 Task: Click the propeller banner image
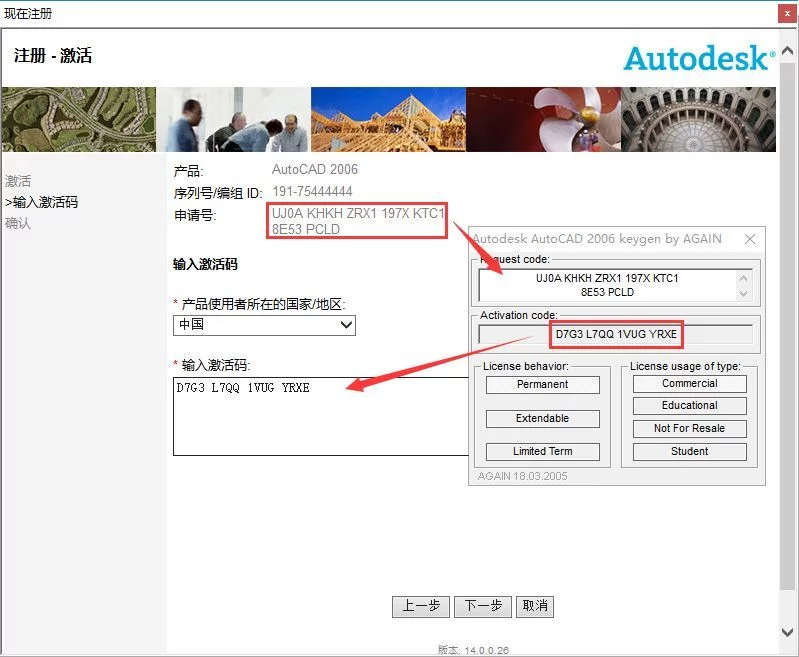coord(544,119)
